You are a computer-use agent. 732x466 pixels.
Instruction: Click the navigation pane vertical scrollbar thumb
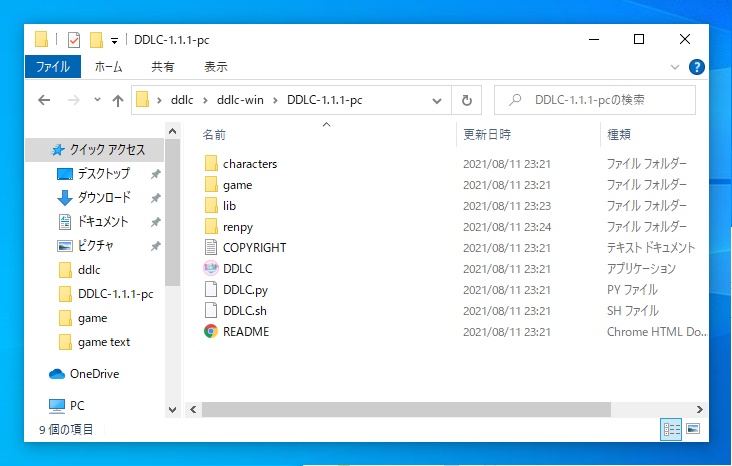[x=172, y=212]
